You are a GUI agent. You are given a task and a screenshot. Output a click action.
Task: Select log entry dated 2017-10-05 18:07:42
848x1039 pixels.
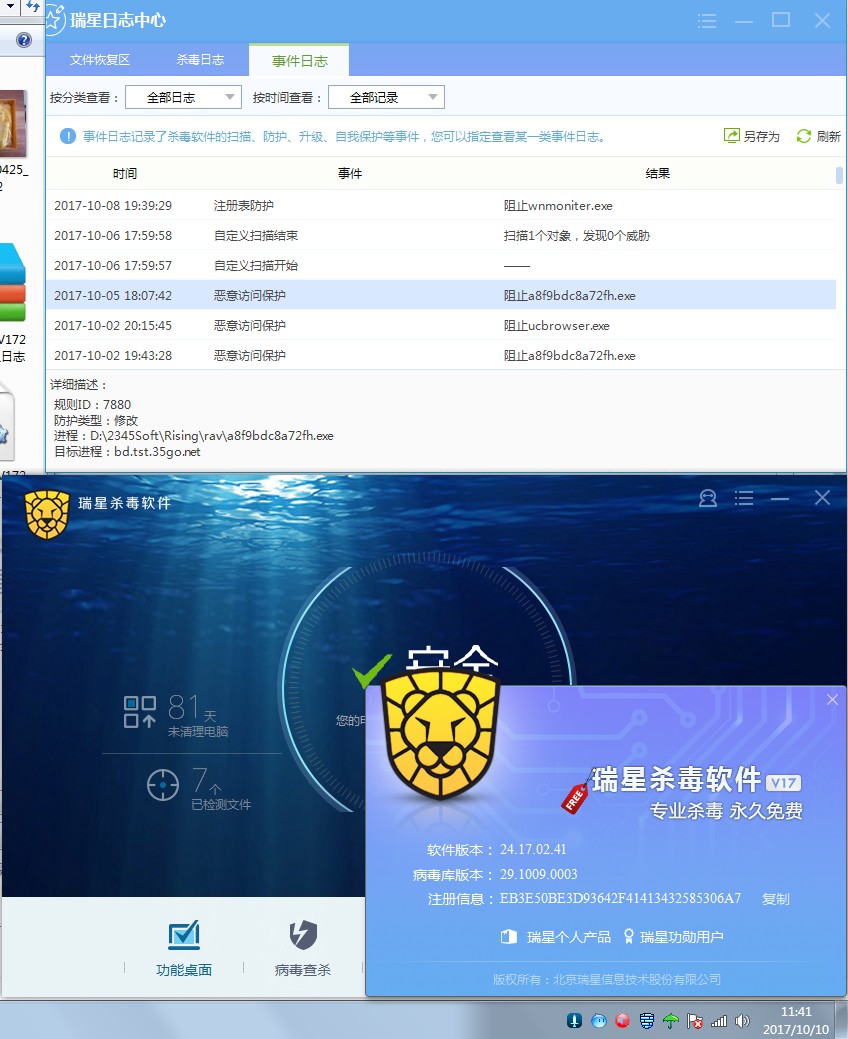click(x=441, y=295)
